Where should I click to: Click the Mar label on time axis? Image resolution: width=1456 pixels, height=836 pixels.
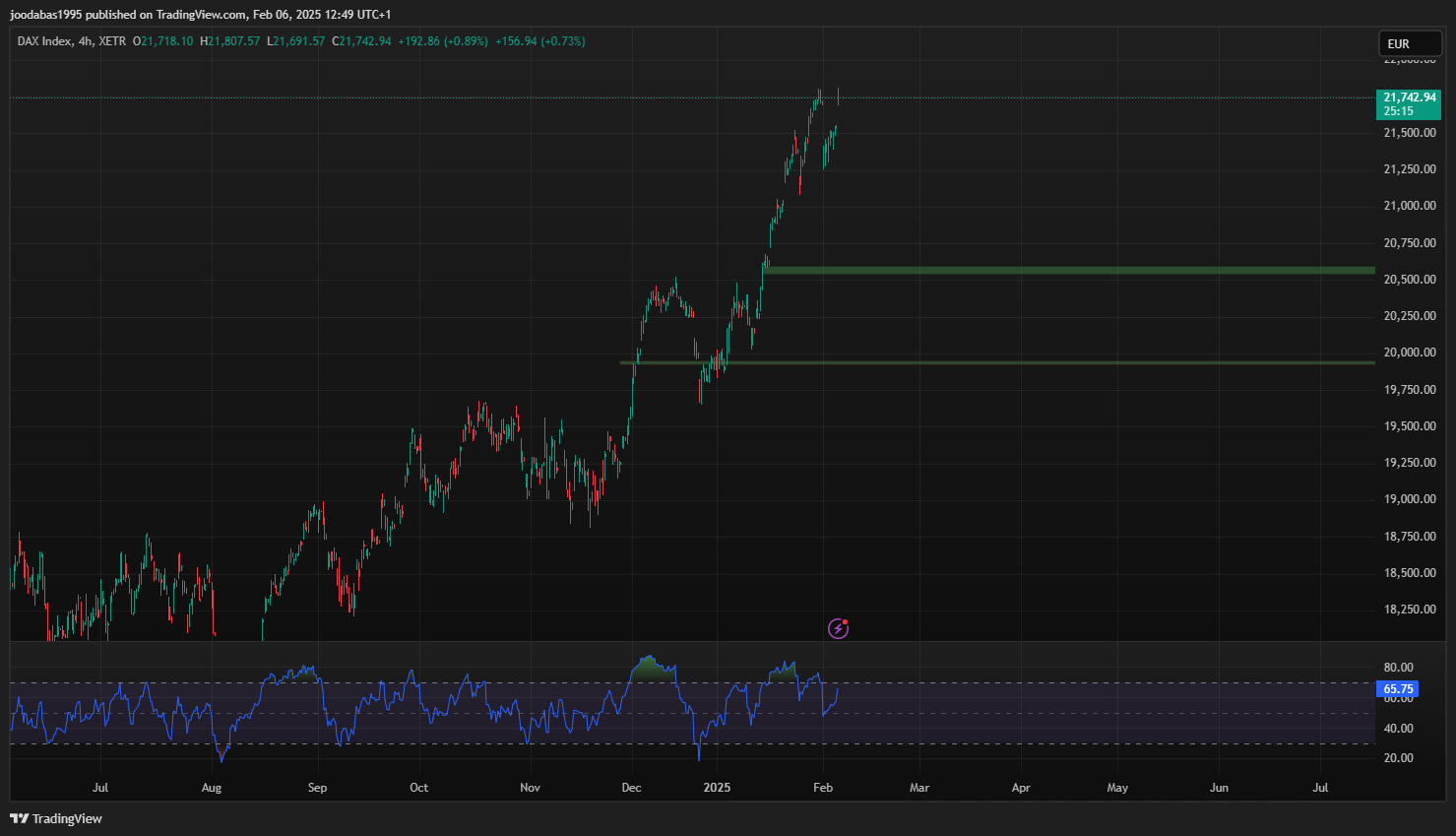coord(919,788)
